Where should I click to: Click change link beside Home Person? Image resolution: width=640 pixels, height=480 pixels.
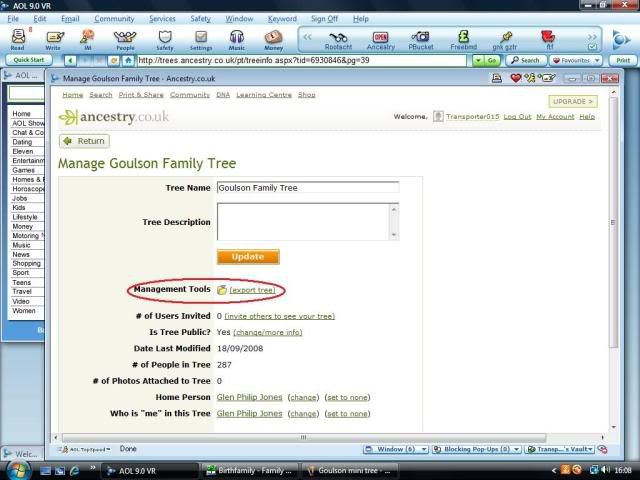pos(303,398)
